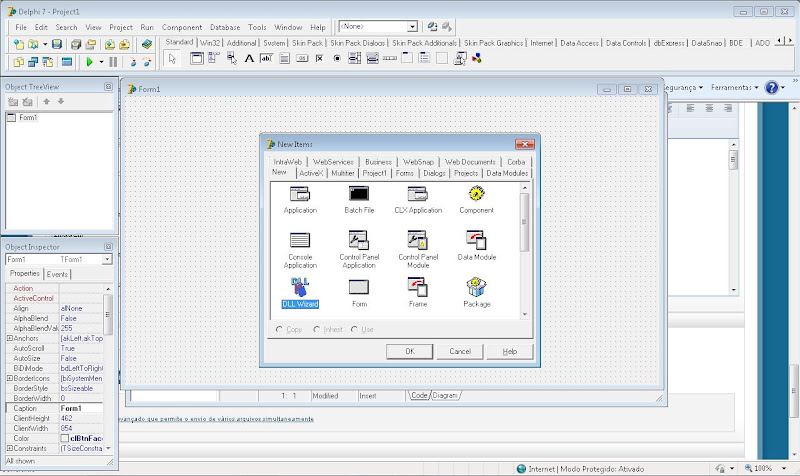The width and height of the screenshot is (800, 476).
Task: Switch to the ActiveX tab
Action: tap(310, 173)
